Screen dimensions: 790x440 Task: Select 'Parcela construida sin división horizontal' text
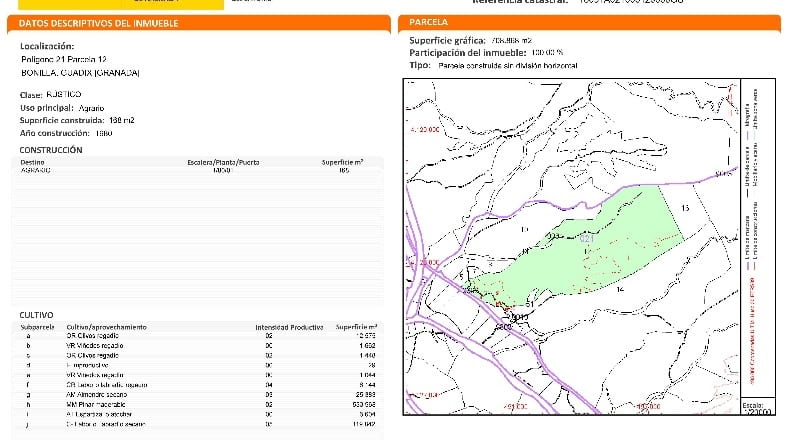click(x=508, y=66)
